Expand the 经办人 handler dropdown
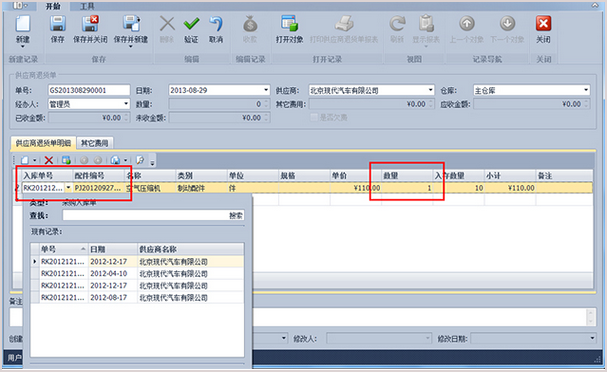This screenshot has width=607, height=372. click(126, 104)
